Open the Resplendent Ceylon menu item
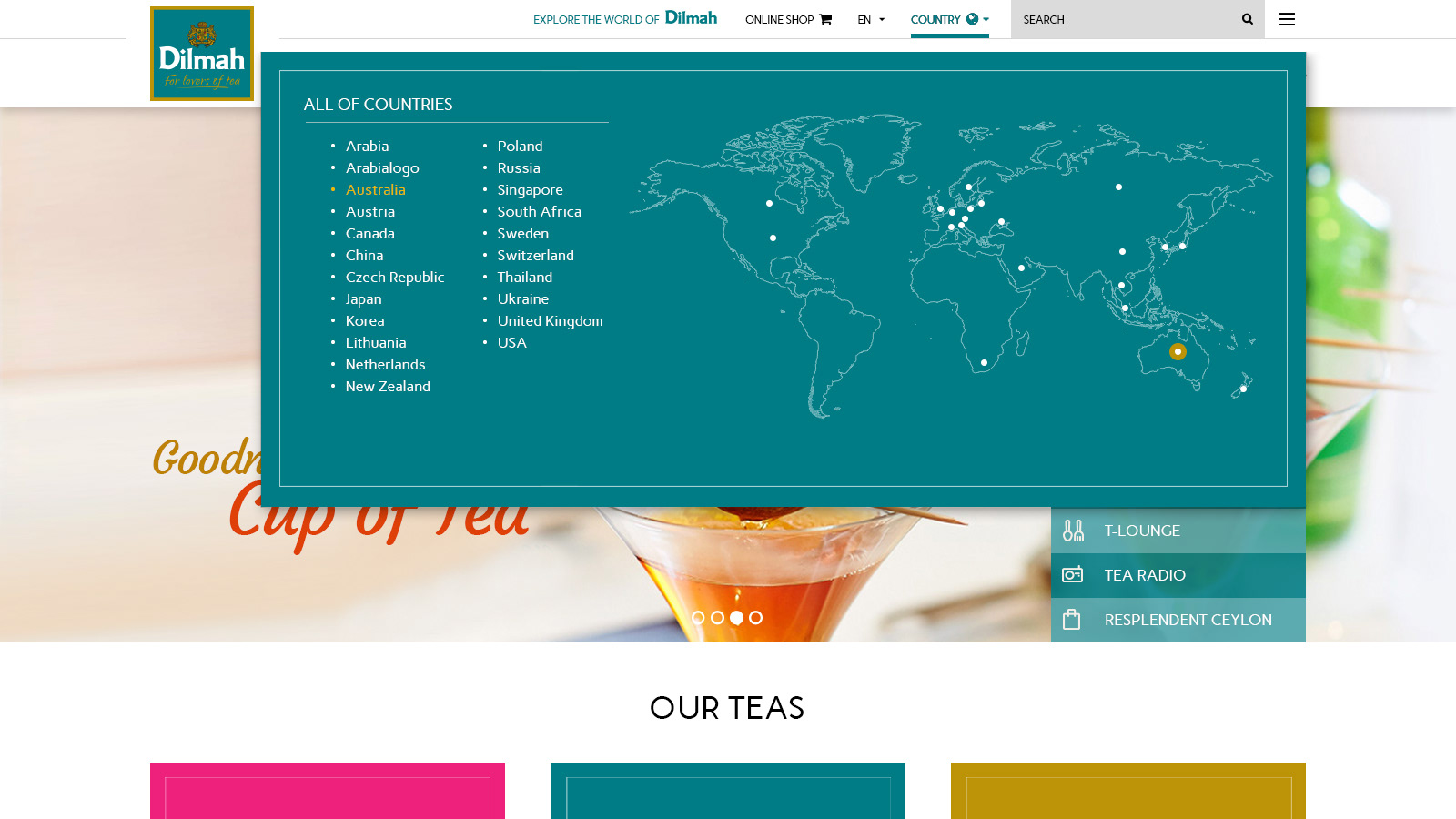This screenshot has height=819, width=1456. coord(1178,620)
